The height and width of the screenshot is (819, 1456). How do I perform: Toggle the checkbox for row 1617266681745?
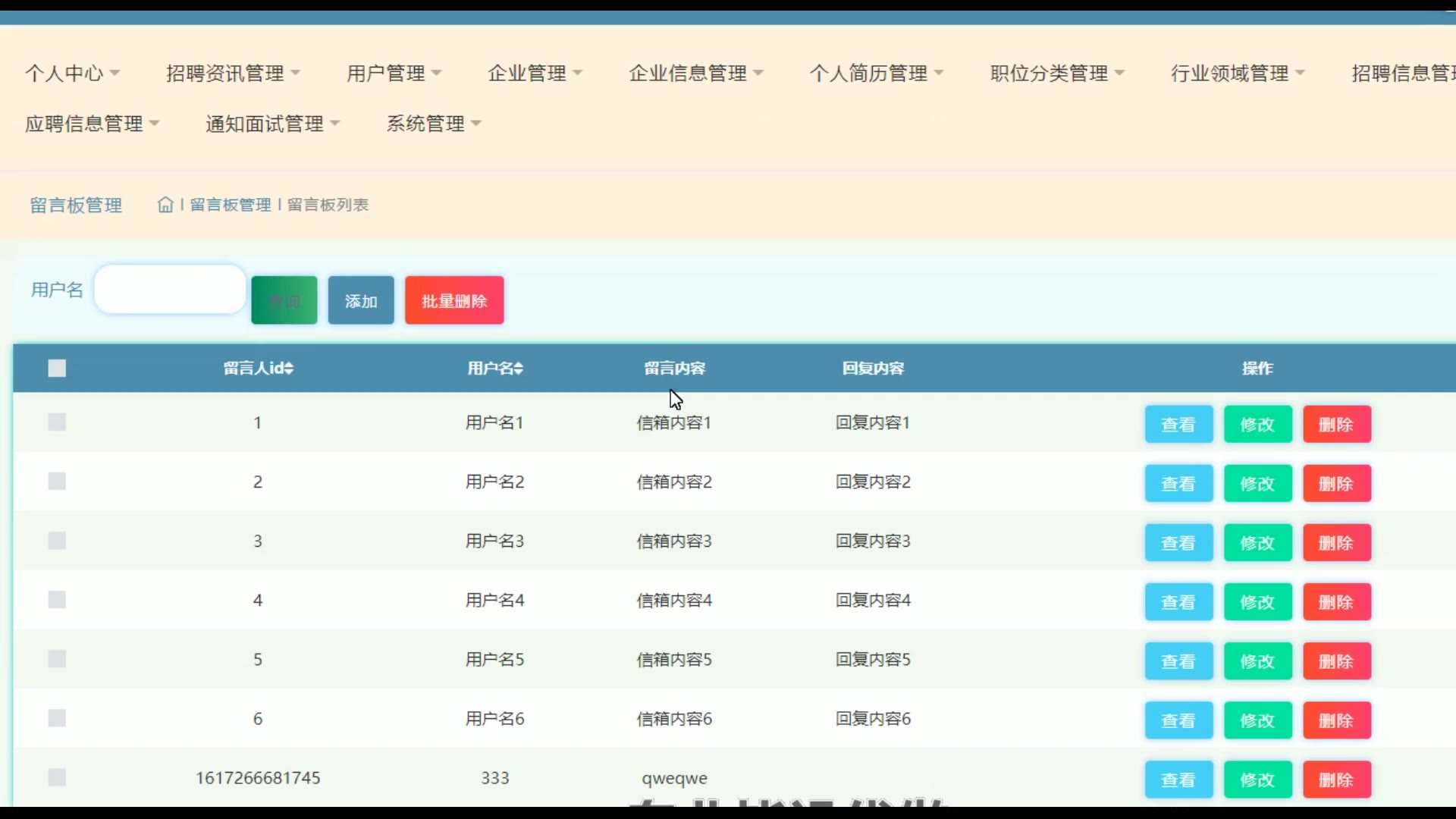pyautogui.click(x=57, y=777)
